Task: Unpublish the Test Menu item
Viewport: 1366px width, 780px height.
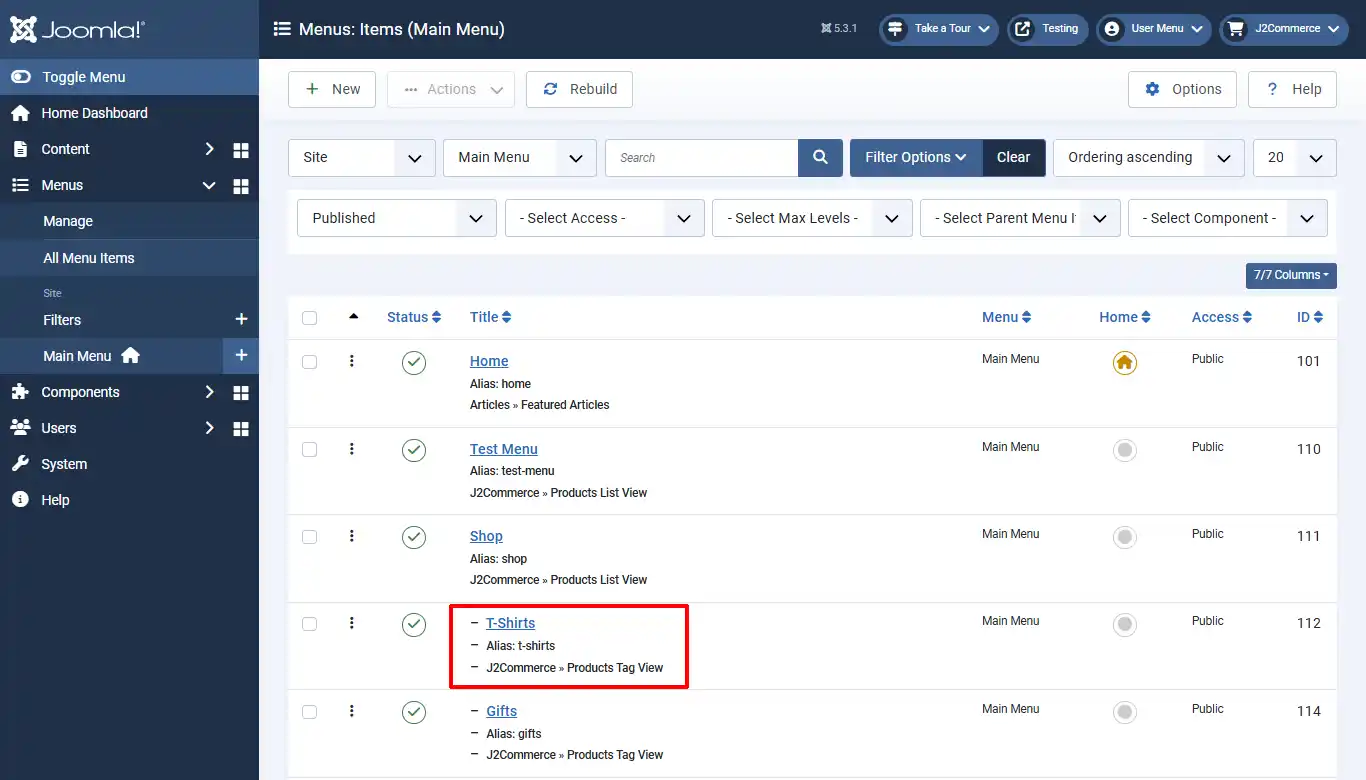Action: point(414,451)
